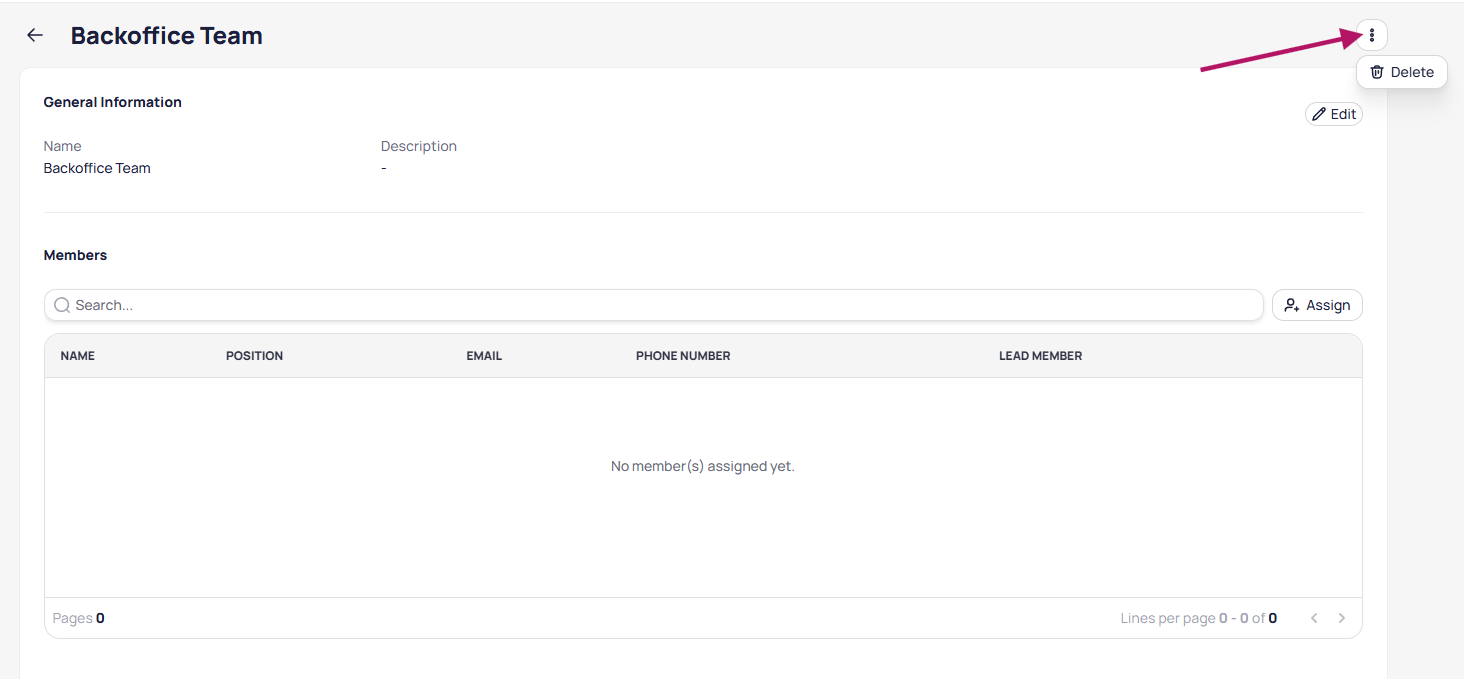This screenshot has width=1464, height=679.
Task: Go to the previous page of members
Action: (1314, 618)
